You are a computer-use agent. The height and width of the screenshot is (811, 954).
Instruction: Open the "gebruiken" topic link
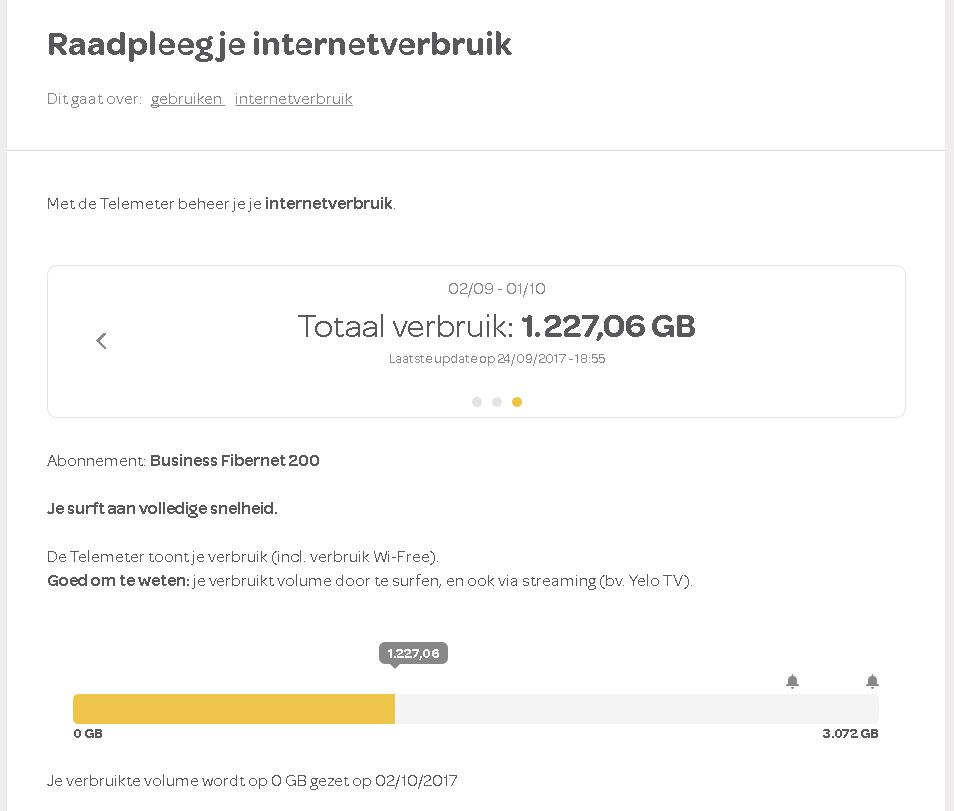(x=187, y=99)
